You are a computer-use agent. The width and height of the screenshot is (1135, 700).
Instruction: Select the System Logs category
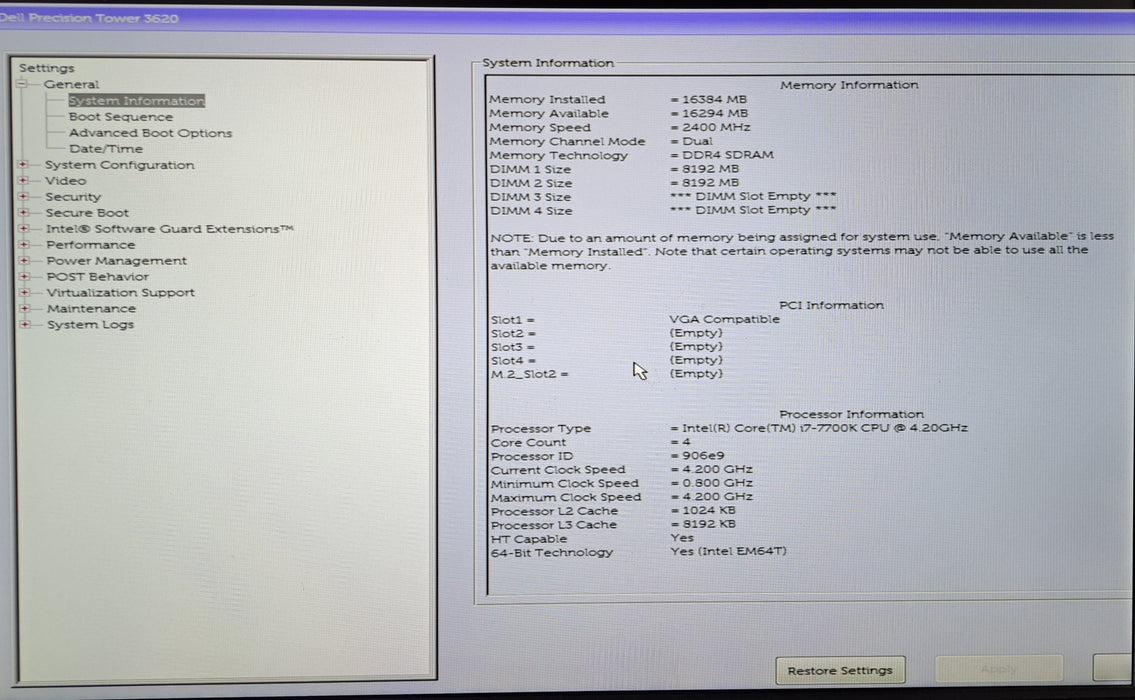(x=90, y=324)
